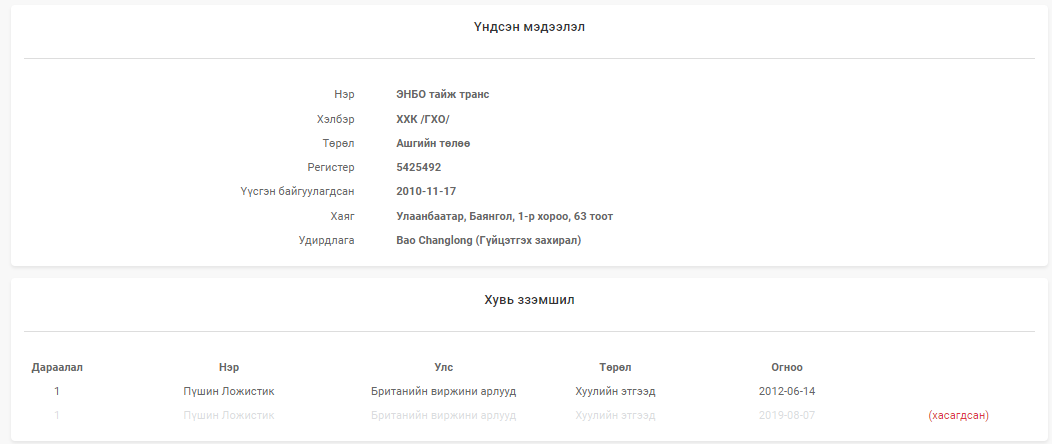1052x444 pixels.
Task: Click the Улс column header
Action: 443,367
